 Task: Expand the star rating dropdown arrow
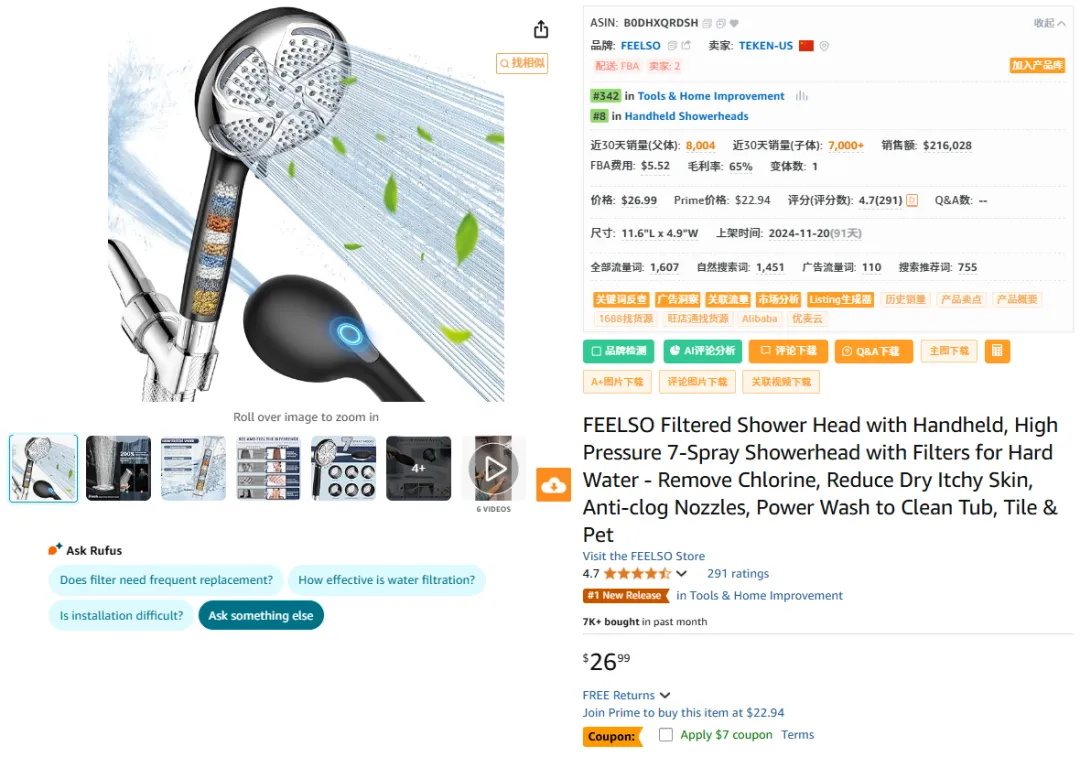[681, 574]
